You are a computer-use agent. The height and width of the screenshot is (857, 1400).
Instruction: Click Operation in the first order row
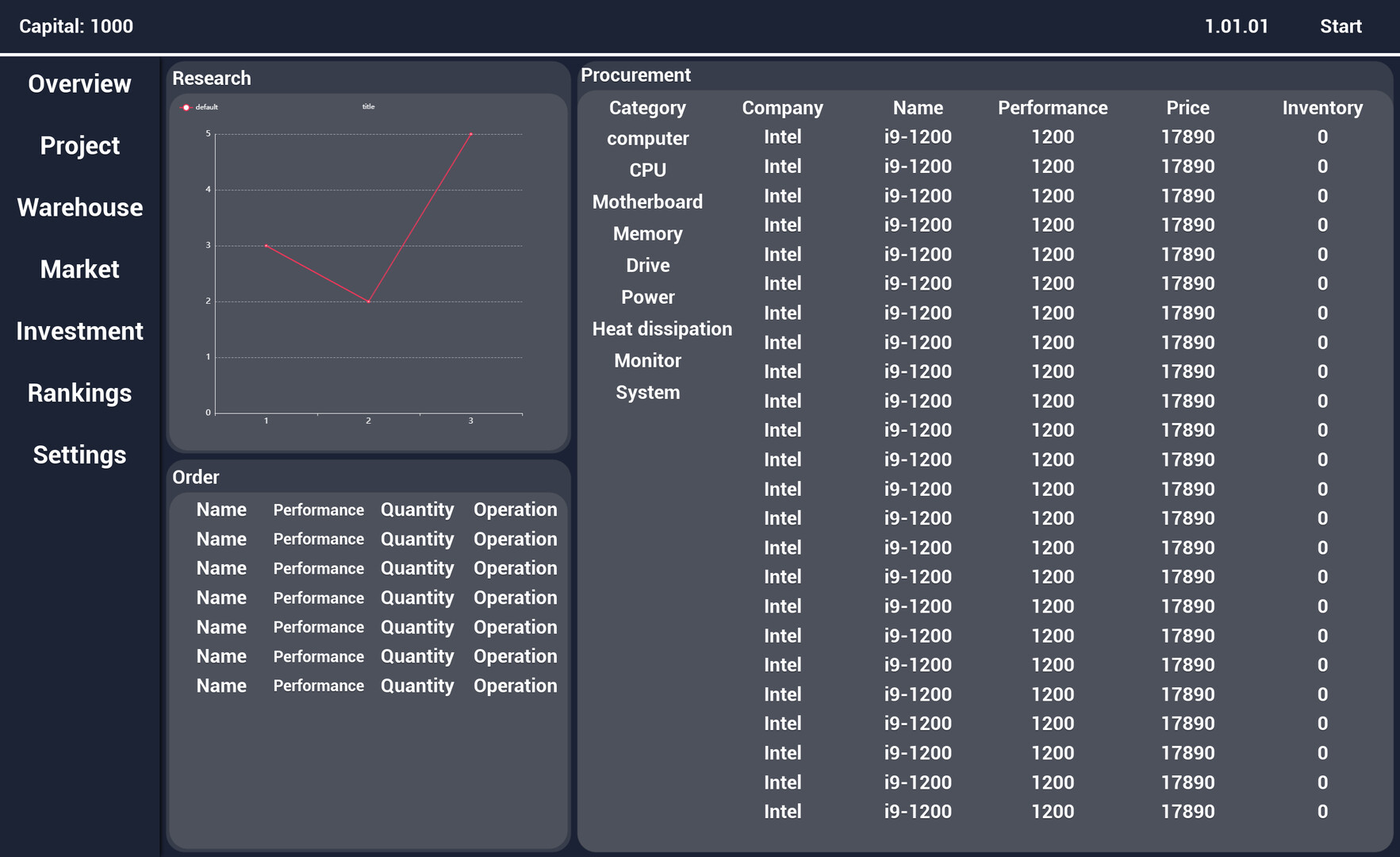pyautogui.click(x=515, y=510)
